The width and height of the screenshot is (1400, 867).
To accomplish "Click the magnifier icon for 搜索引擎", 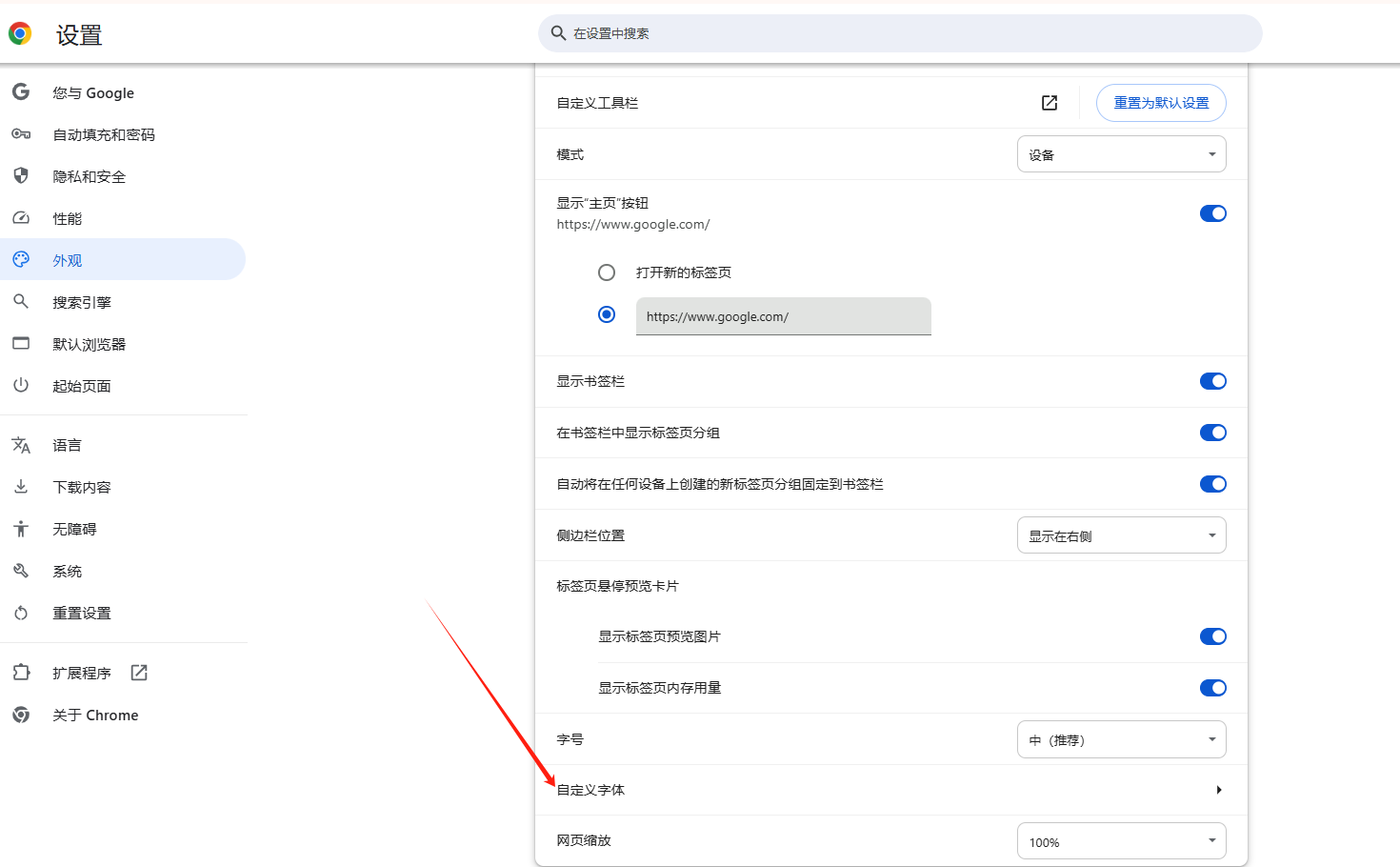I will click(x=21, y=302).
